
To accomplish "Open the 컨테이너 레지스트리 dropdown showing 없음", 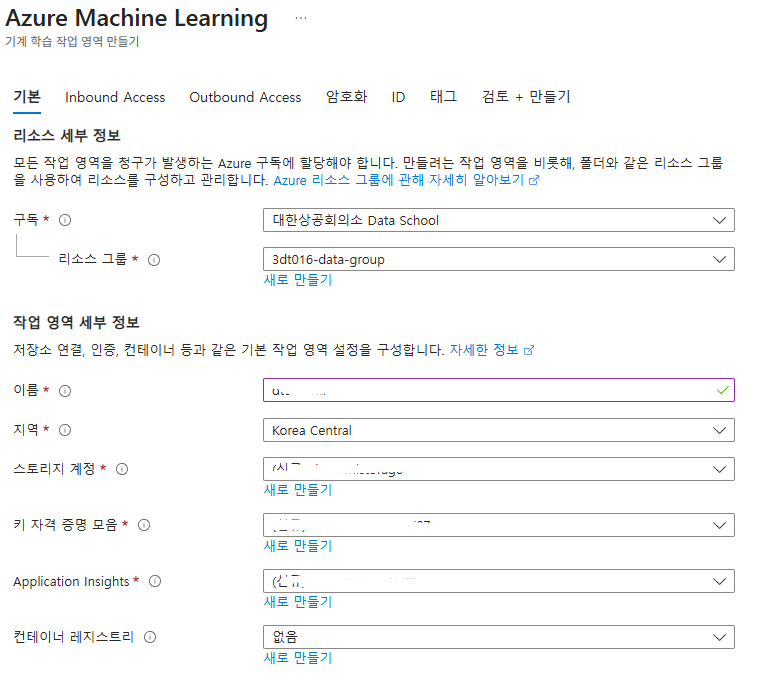I will click(x=499, y=637).
